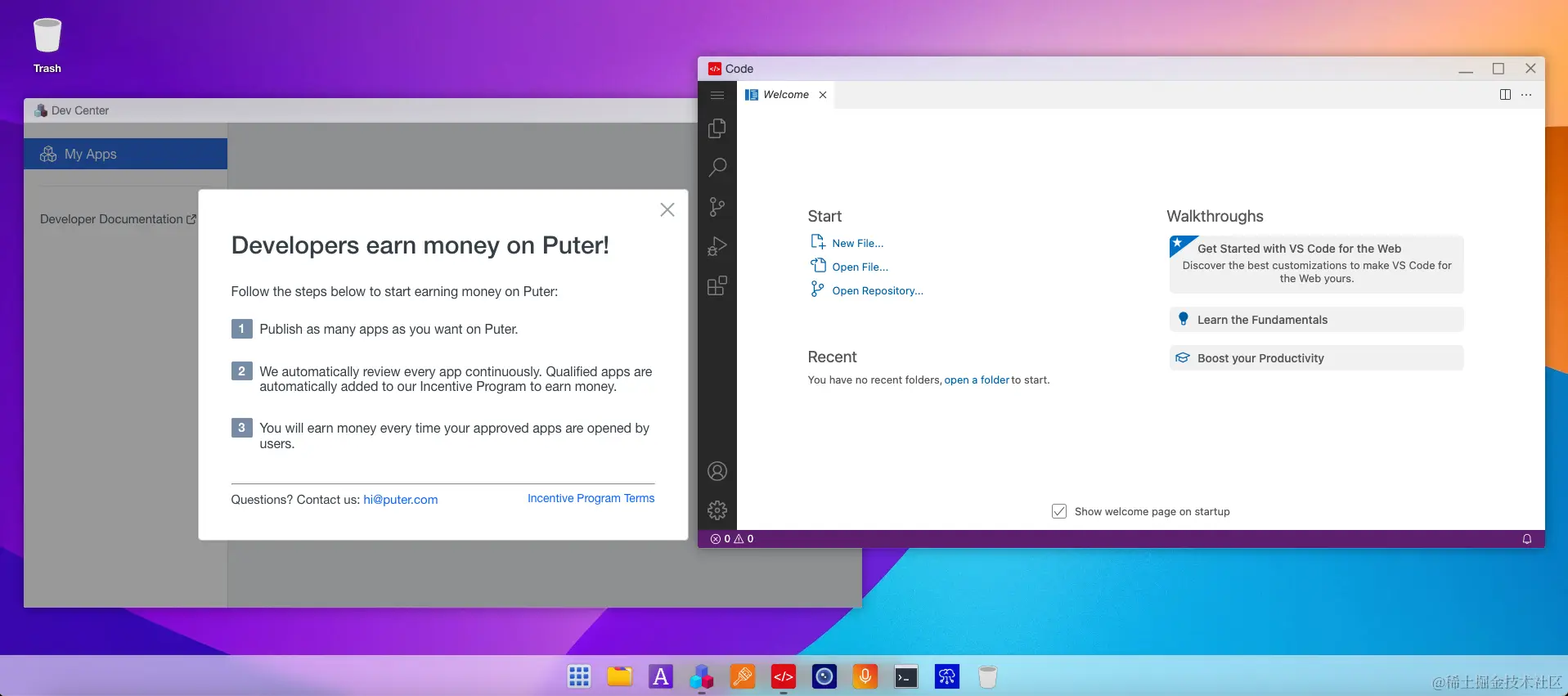Click the New File... link
Screen dimensions: 1568x696
point(857,243)
